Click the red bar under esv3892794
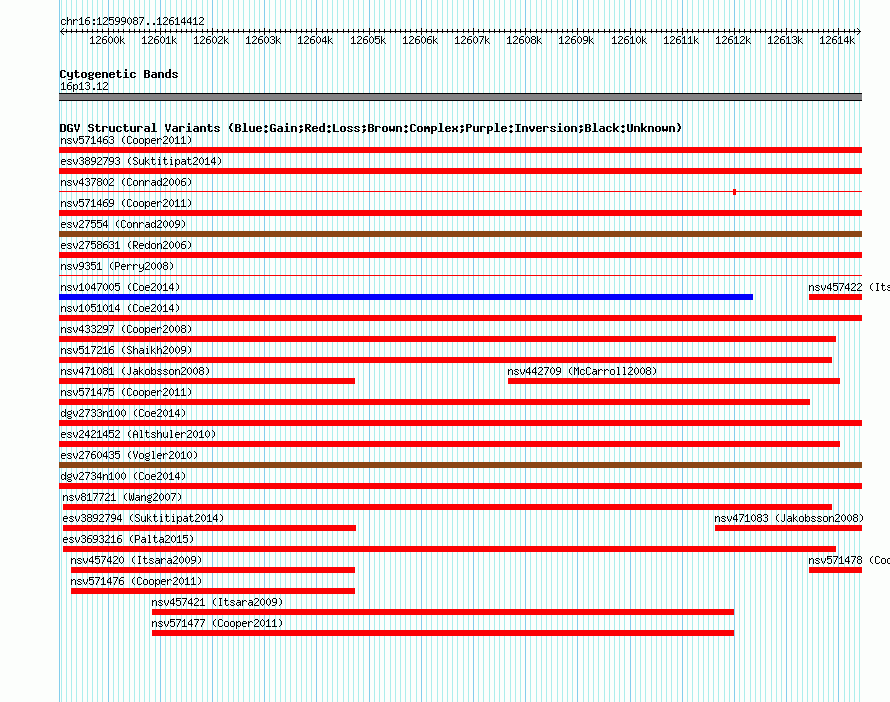The image size is (890, 702). (209, 528)
